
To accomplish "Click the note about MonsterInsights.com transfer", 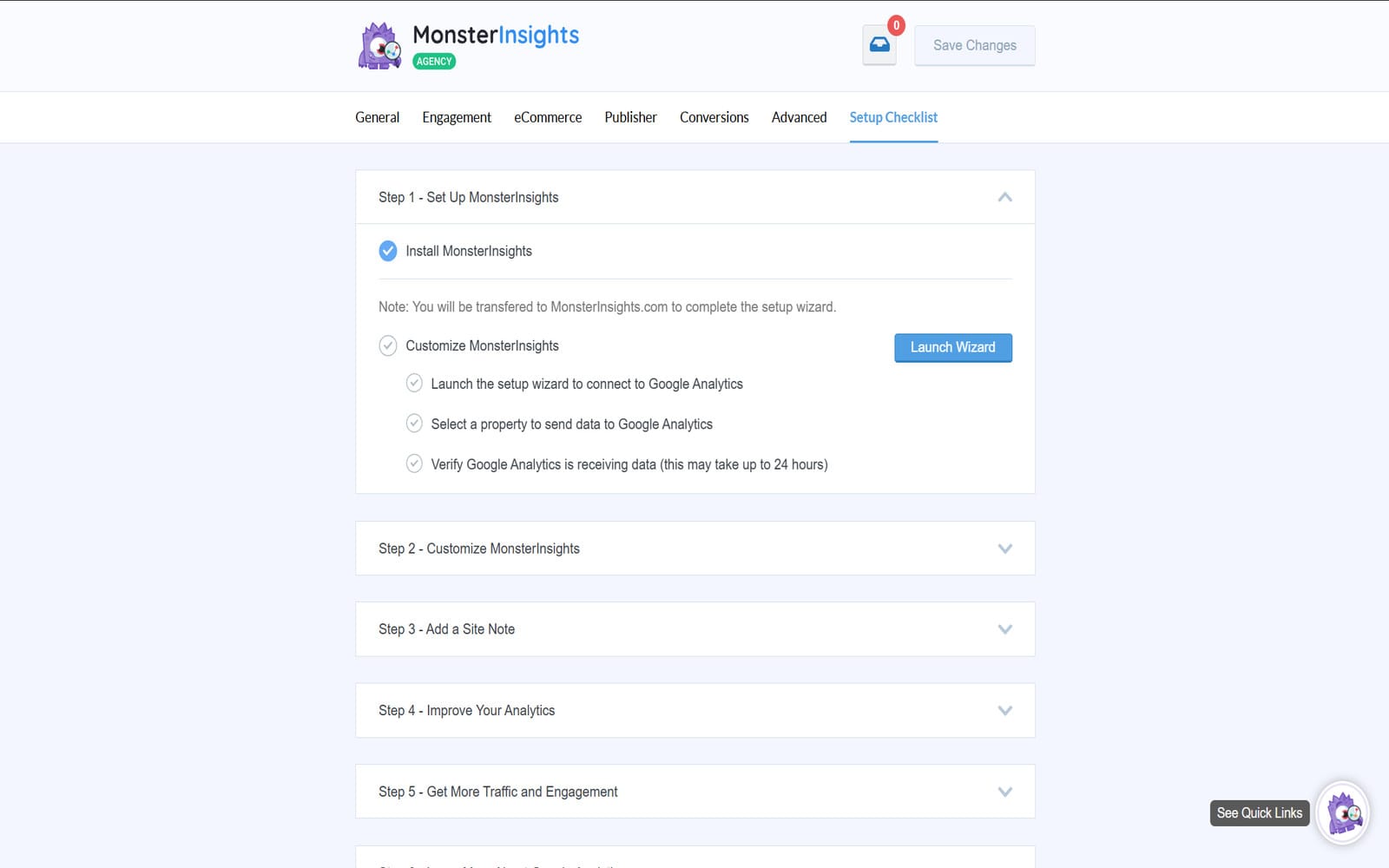I will 607,306.
